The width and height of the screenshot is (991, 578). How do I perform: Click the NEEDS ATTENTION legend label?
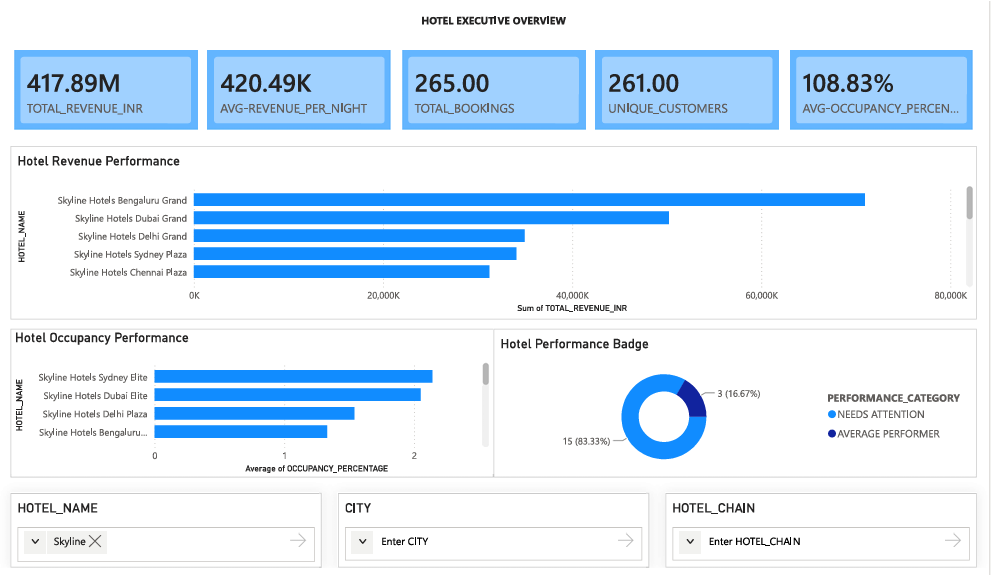pyautogui.click(x=880, y=414)
